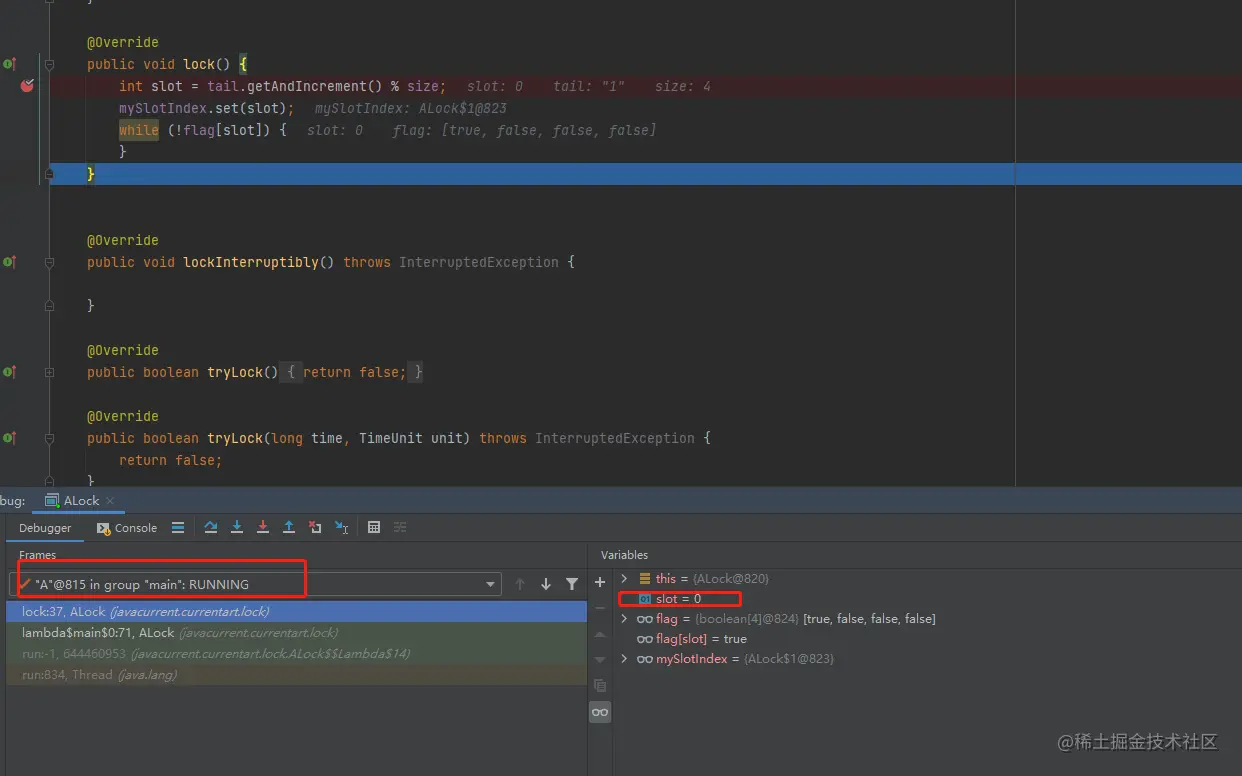This screenshot has height=776, width=1242.
Task: Expand the 'this' variable node
Action: [625, 578]
